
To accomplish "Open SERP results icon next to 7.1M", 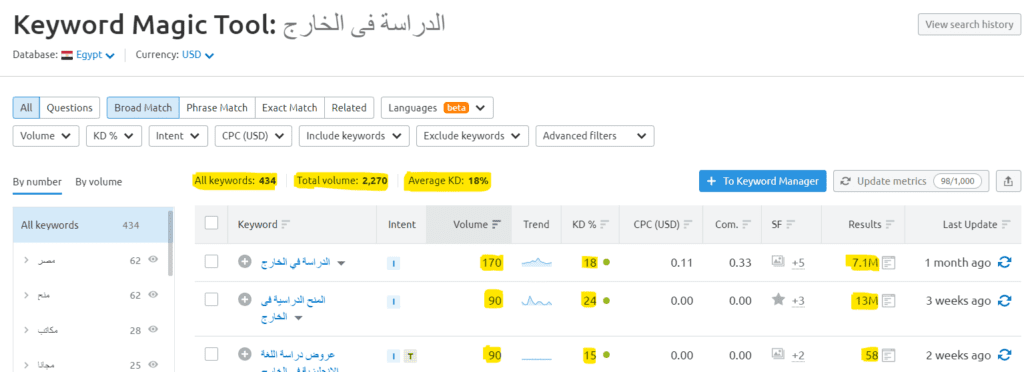I will (888, 262).
